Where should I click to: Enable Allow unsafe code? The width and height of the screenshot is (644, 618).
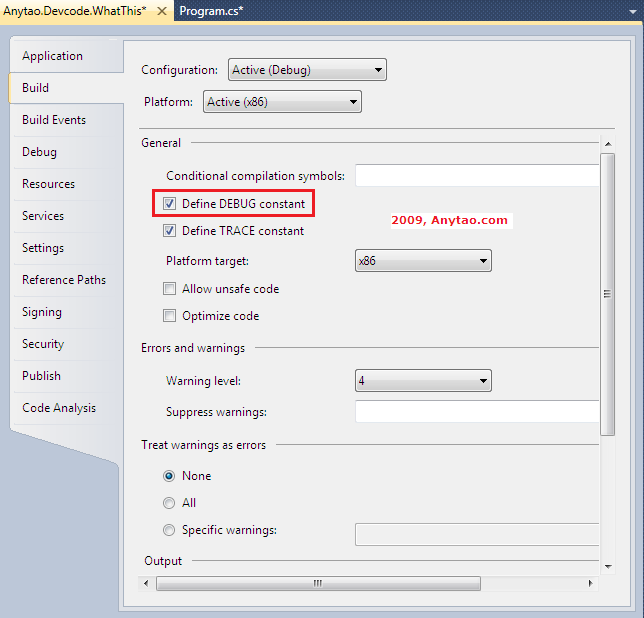click(x=170, y=289)
